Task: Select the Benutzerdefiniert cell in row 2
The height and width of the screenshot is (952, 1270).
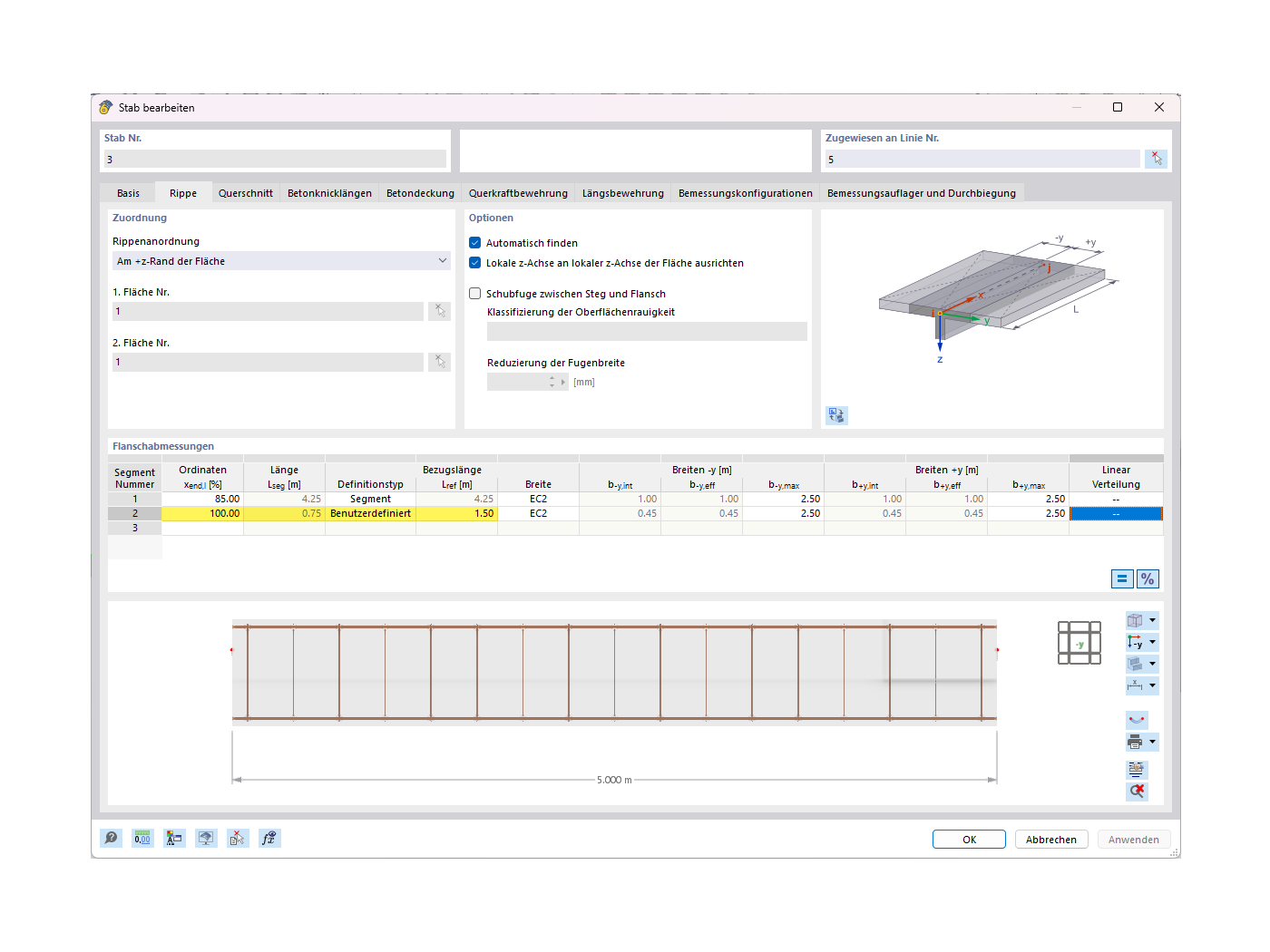Action: point(370,513)
